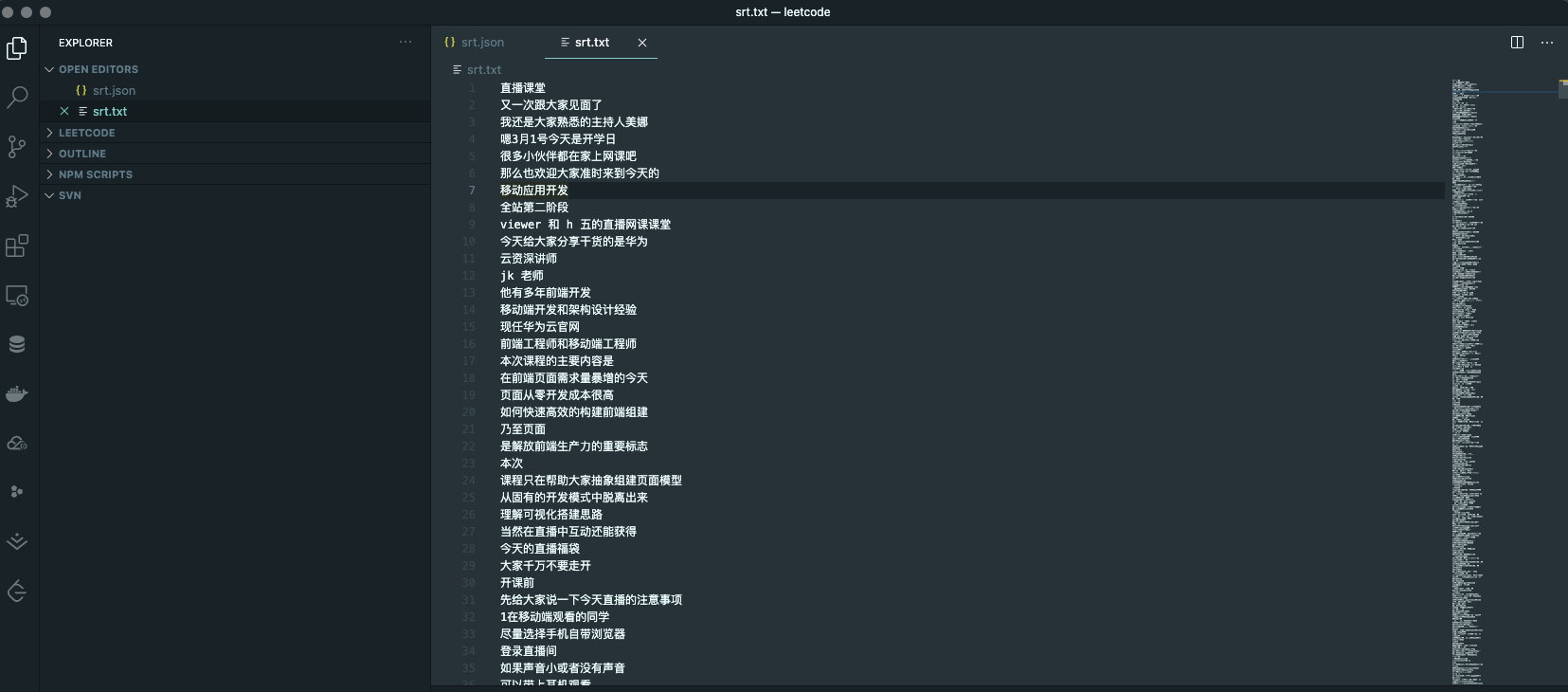Click the line '登录直播间'

tap(529, 650)
